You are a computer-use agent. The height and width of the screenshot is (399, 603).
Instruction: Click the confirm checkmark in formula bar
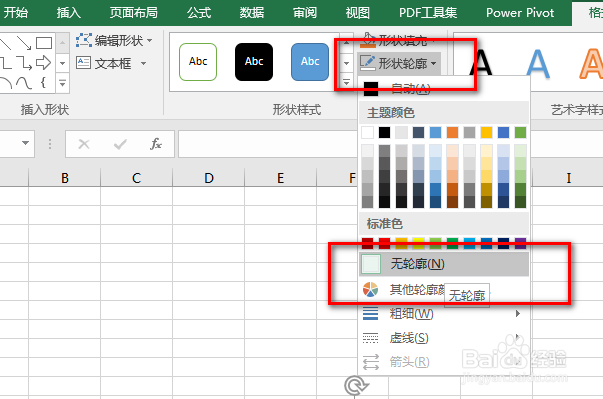pyautogui.click(x=120, y=144)
